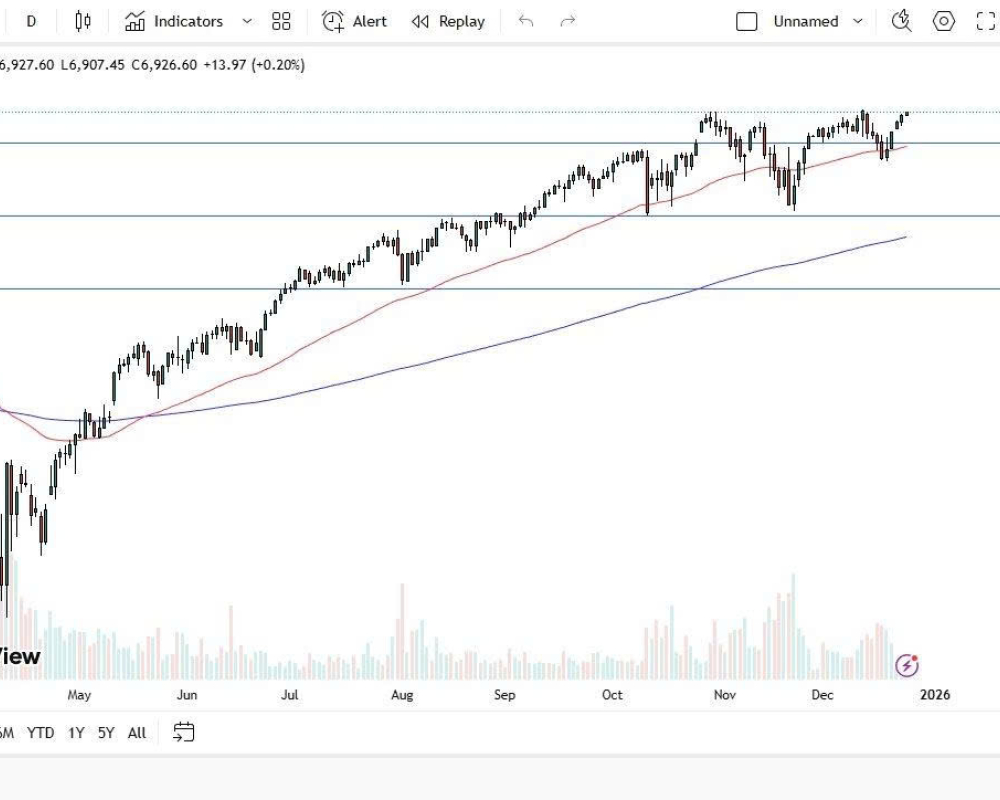Enter fullscreen mode
This screenshot has width=1000, height=800.
coord(985,21)
